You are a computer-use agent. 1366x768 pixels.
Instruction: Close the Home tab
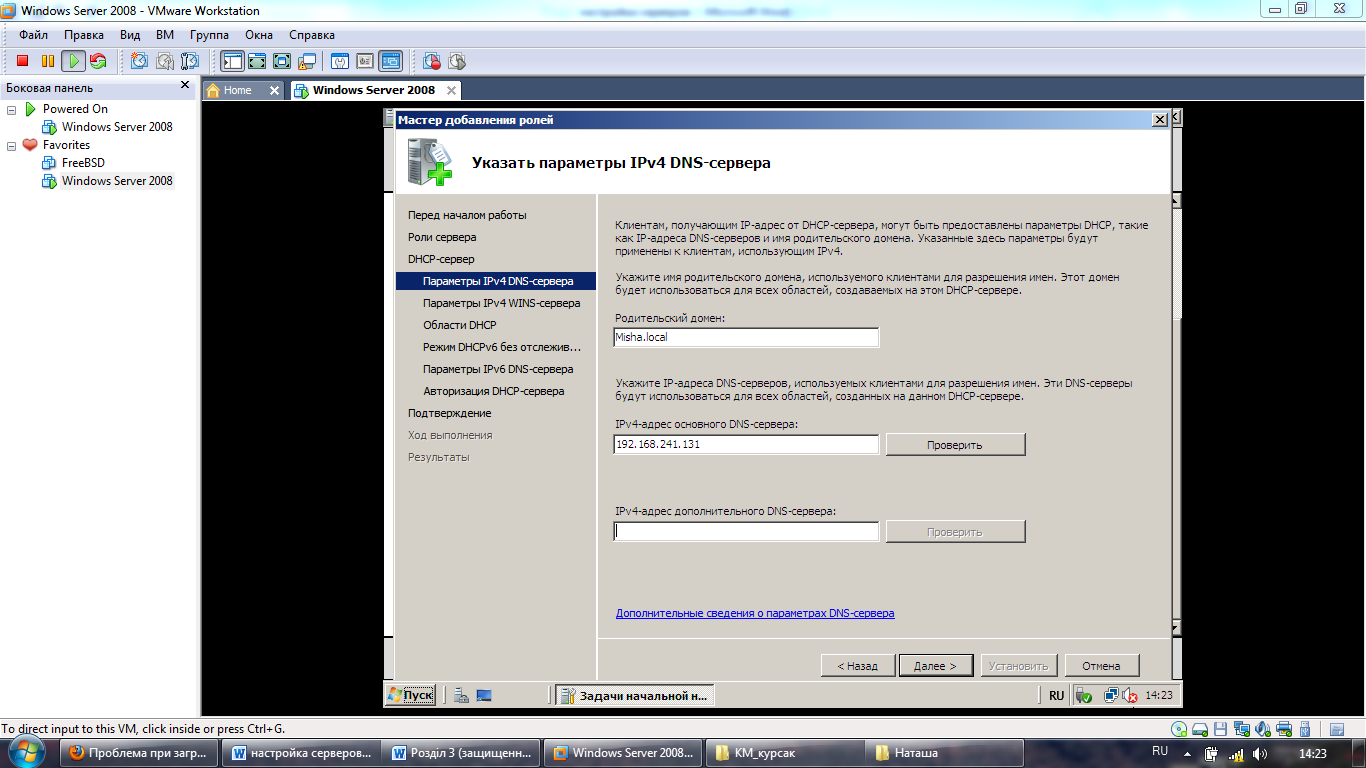tap(275, 90)
